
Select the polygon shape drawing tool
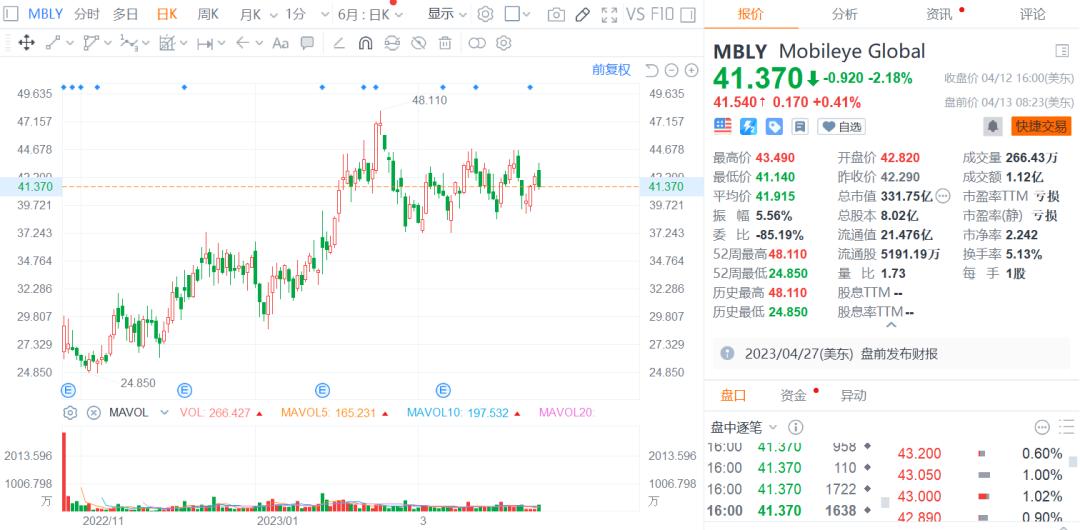[91, 43]
